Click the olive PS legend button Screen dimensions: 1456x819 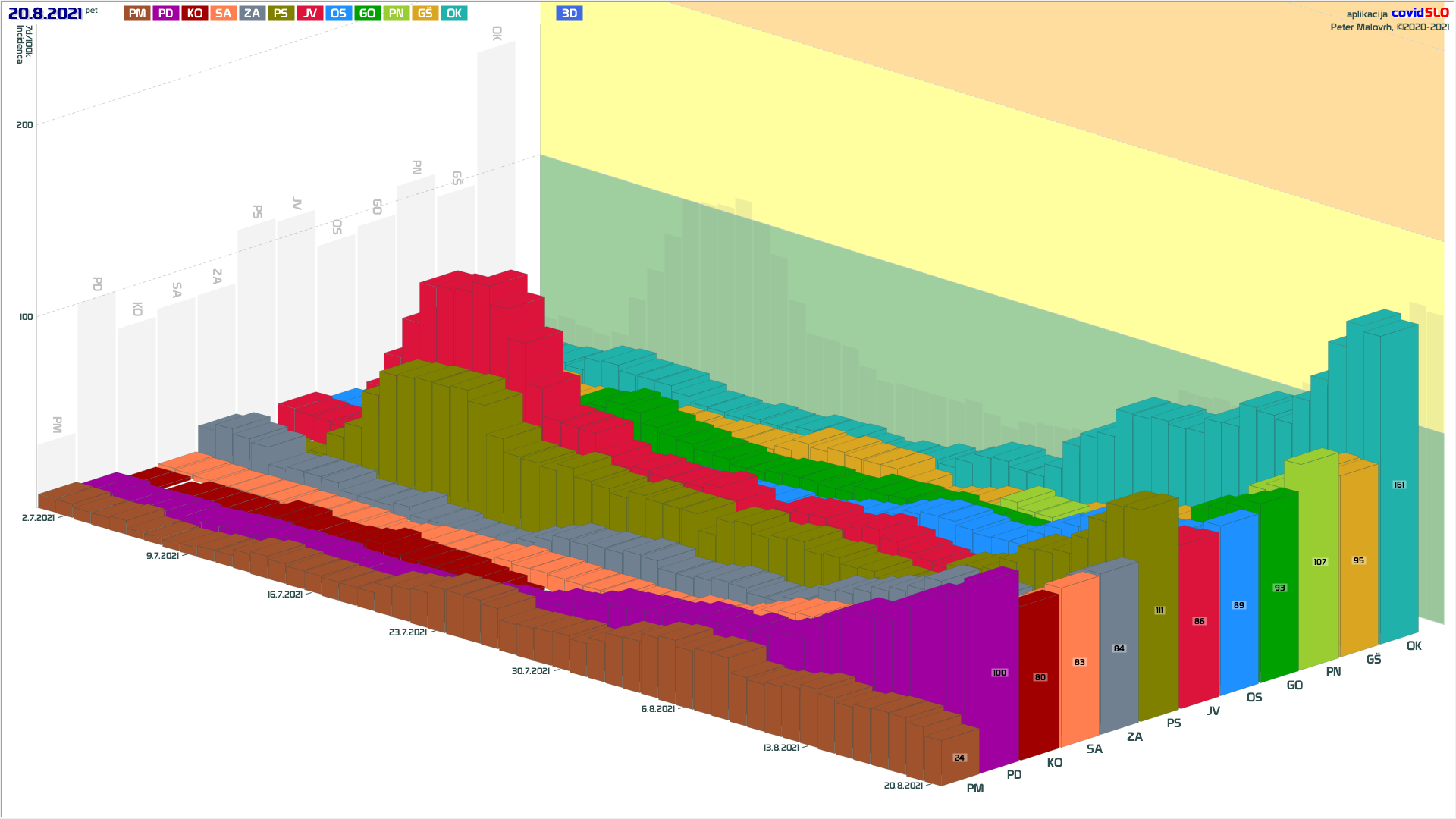(281, 14)
